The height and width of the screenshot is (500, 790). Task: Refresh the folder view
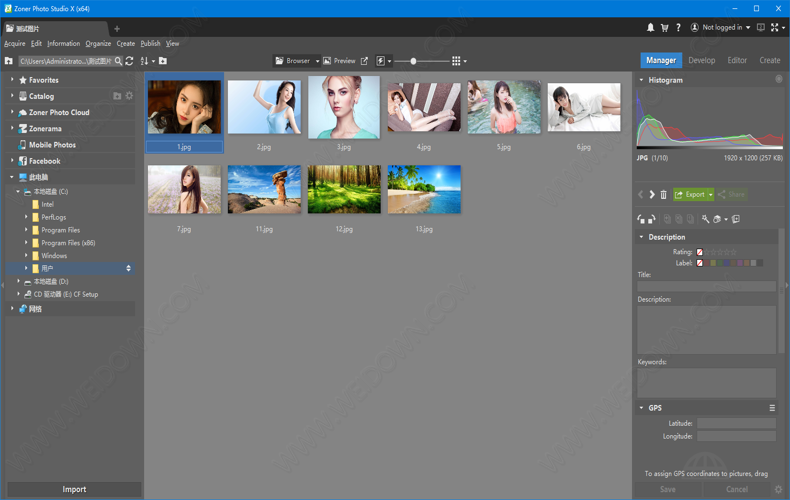click(x=130, y=61)
